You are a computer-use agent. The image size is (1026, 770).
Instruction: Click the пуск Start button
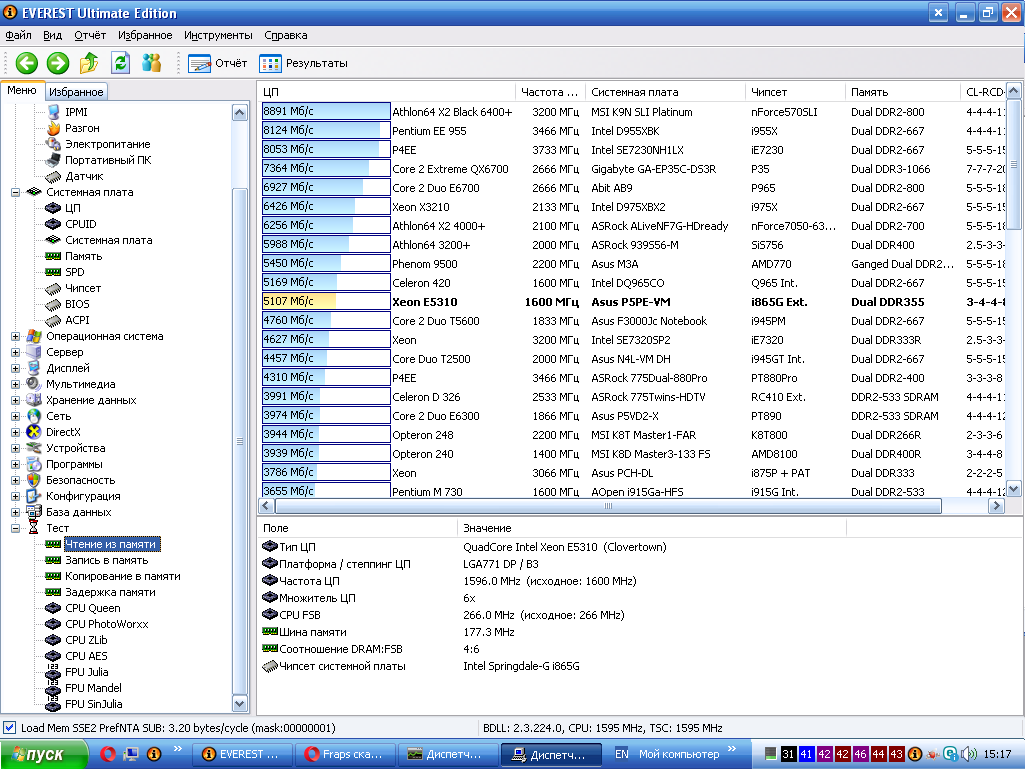pos(44,754)
